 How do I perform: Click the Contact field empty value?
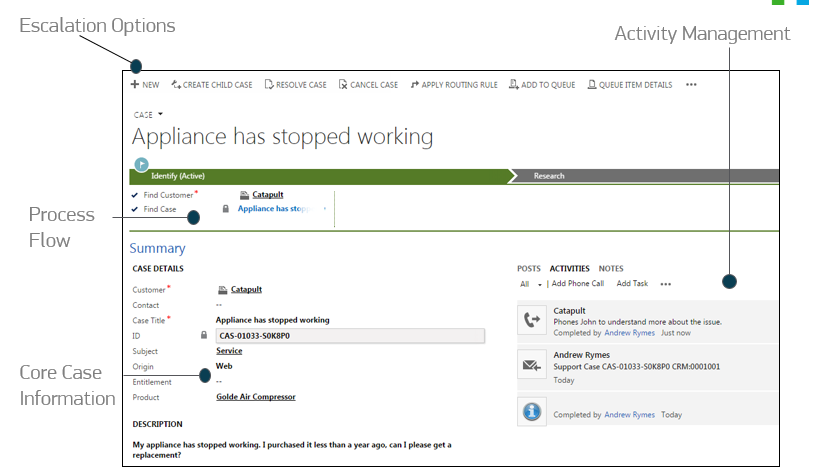tap(219, 305)
